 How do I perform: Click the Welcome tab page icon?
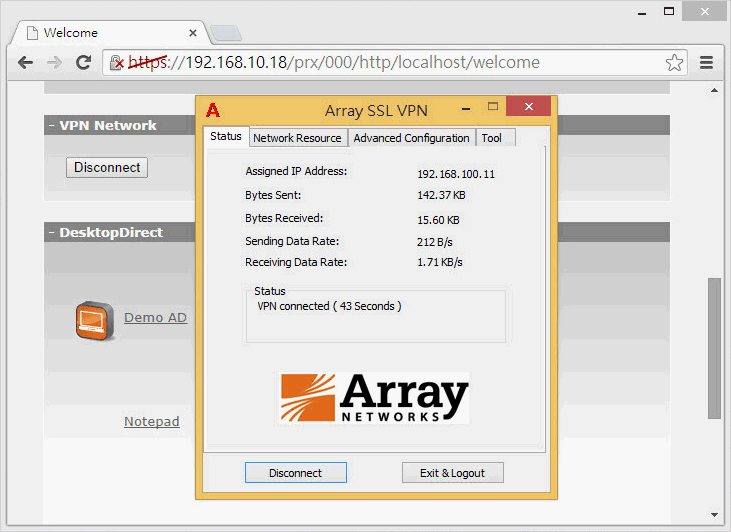[32, 33]
